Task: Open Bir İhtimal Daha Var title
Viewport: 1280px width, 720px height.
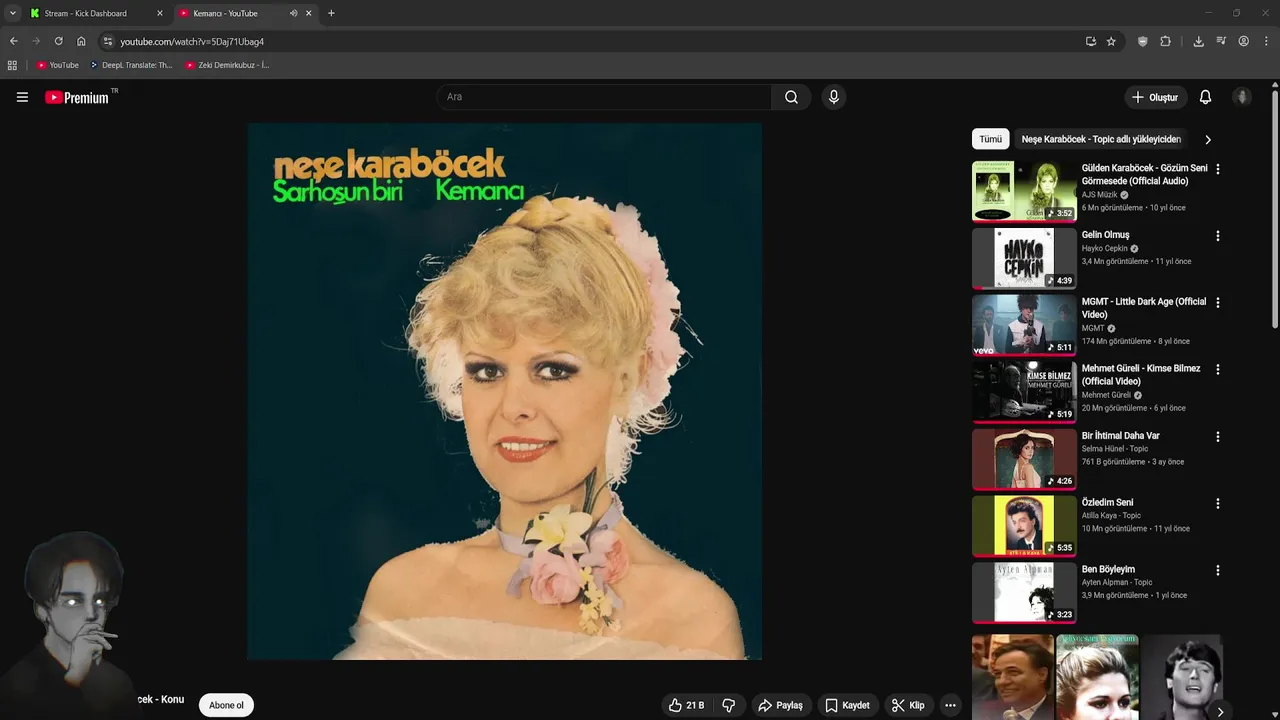Action: [x=1121, y=436]
